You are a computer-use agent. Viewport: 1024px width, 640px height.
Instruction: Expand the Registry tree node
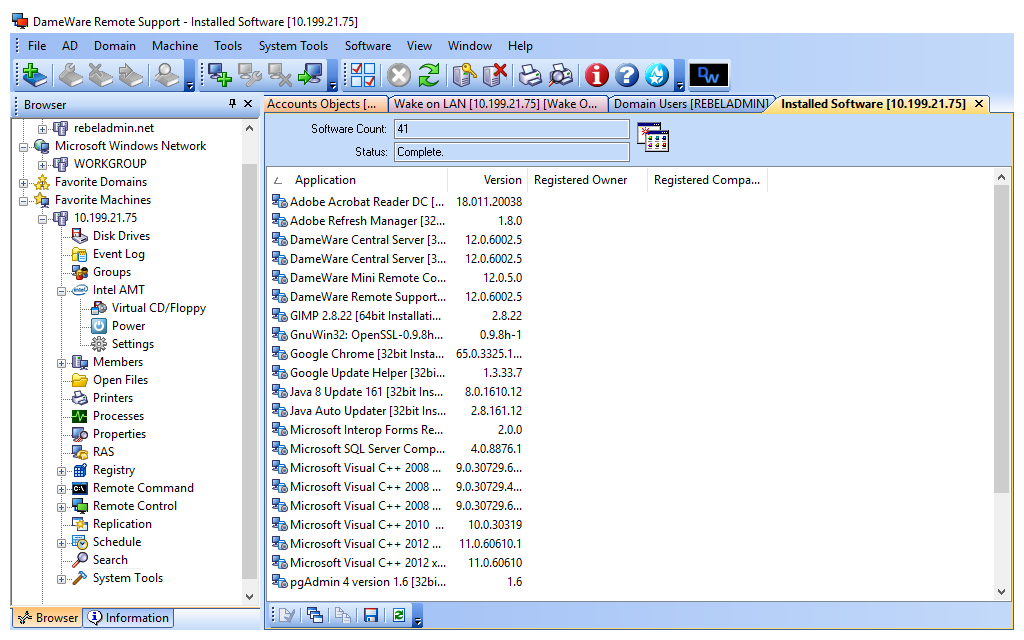[63, 470]
